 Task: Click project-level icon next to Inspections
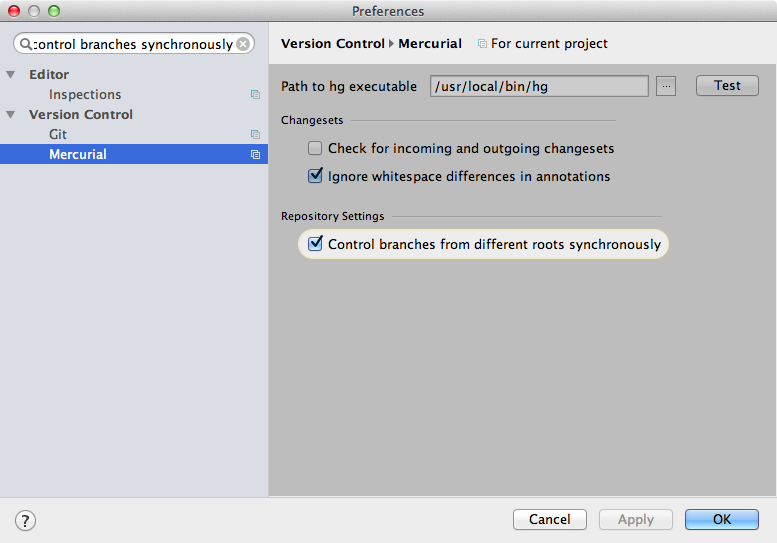(255, 94)
